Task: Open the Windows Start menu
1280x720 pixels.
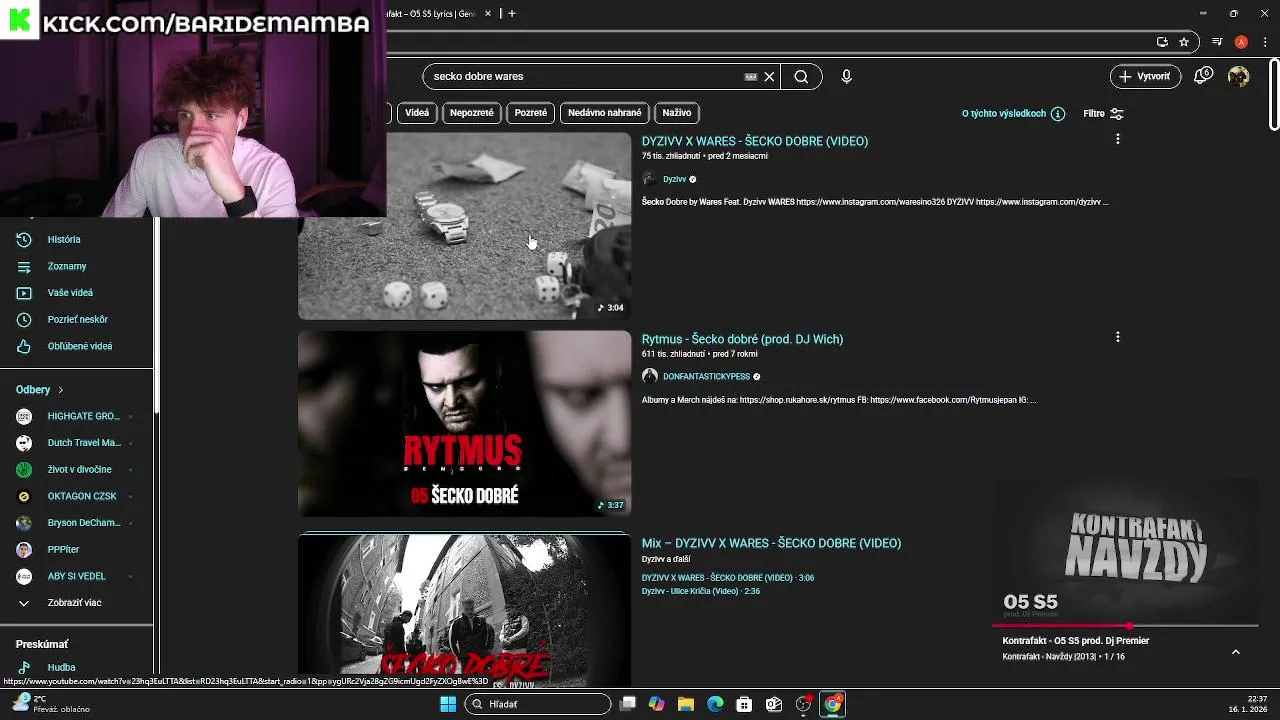Action: (x=448, y=704)
